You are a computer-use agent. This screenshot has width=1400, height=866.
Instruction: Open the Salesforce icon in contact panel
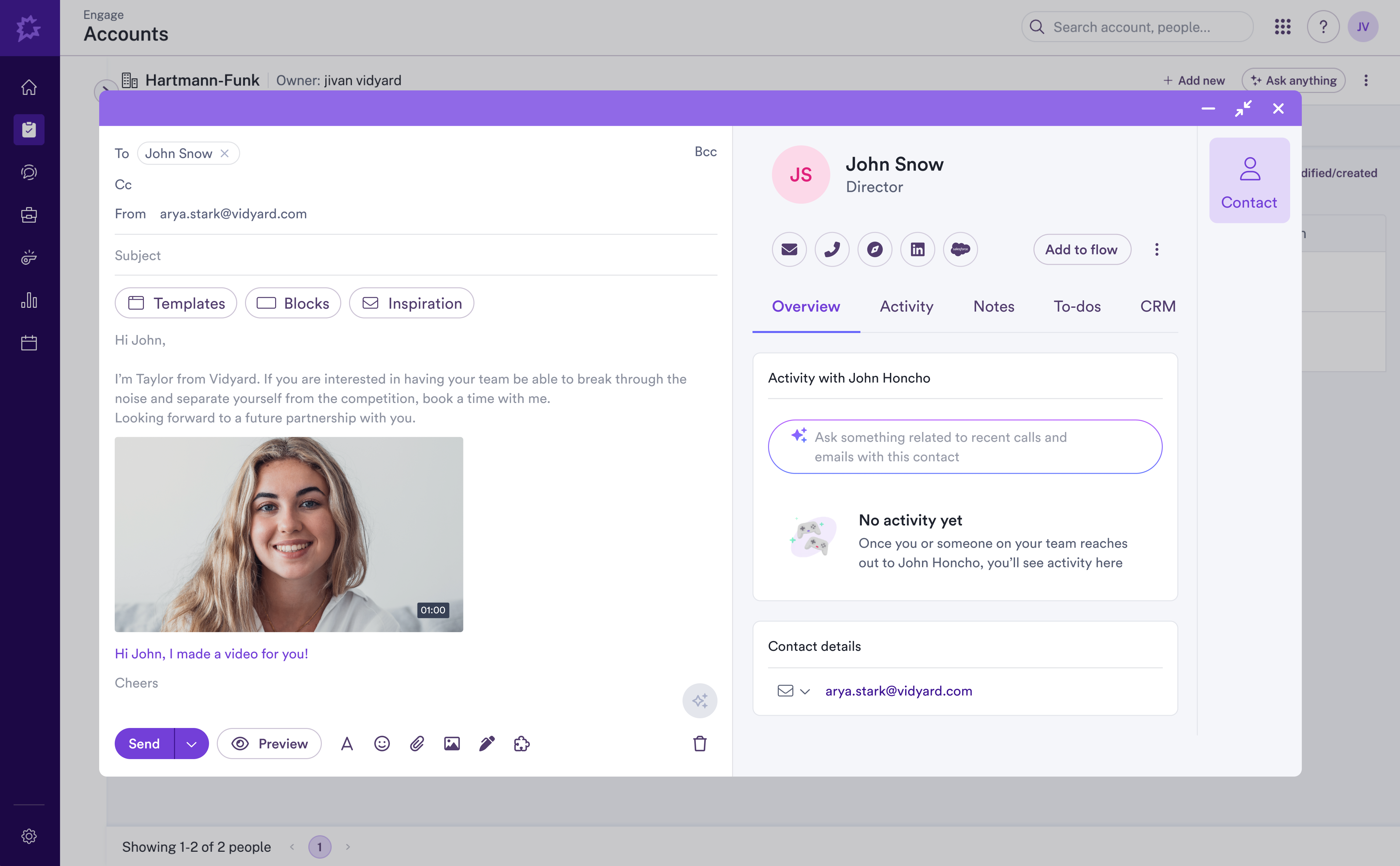pos(960,250)
